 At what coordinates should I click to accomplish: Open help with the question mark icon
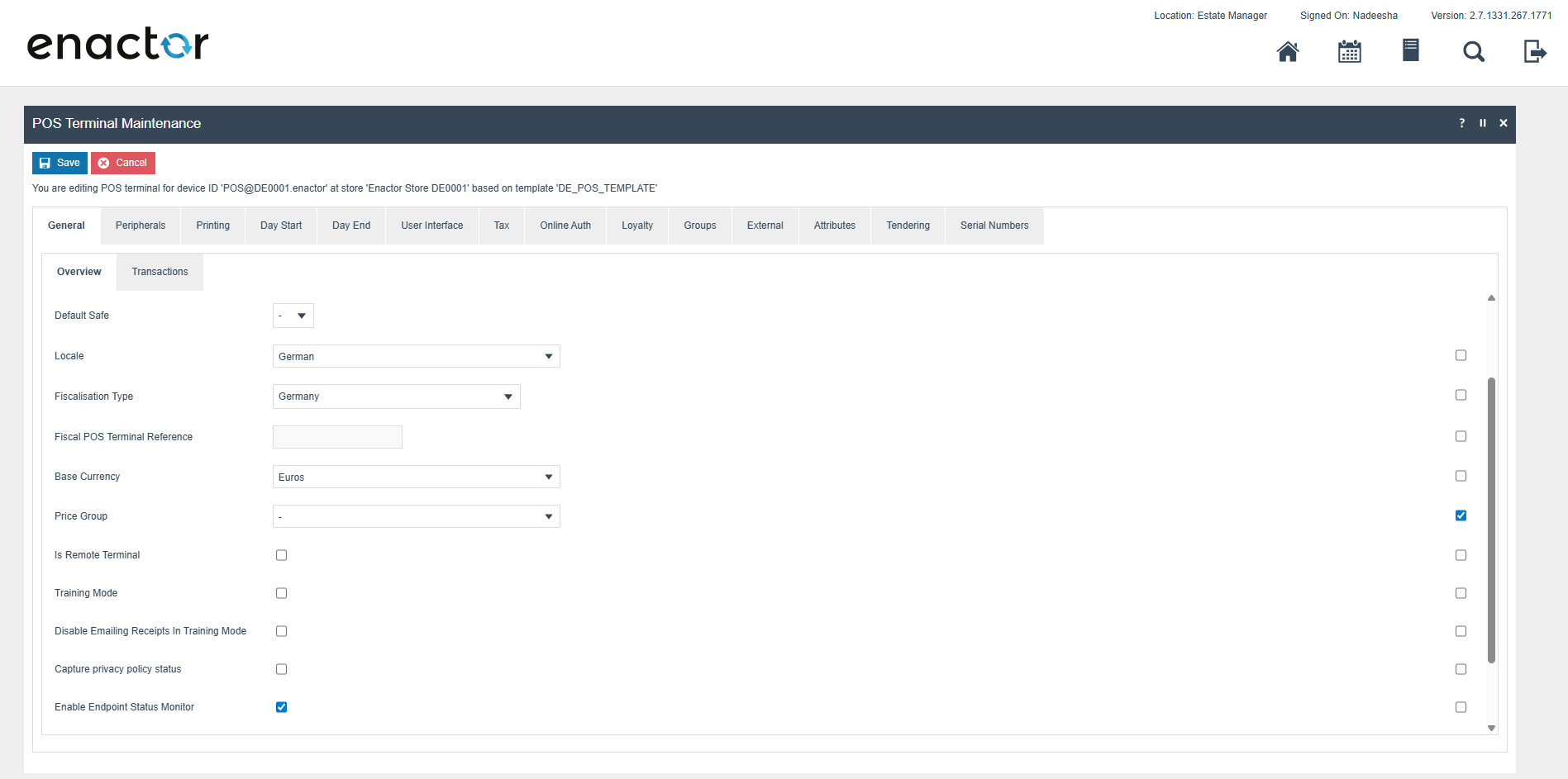pyautogui.click(x=1462, y=123)
